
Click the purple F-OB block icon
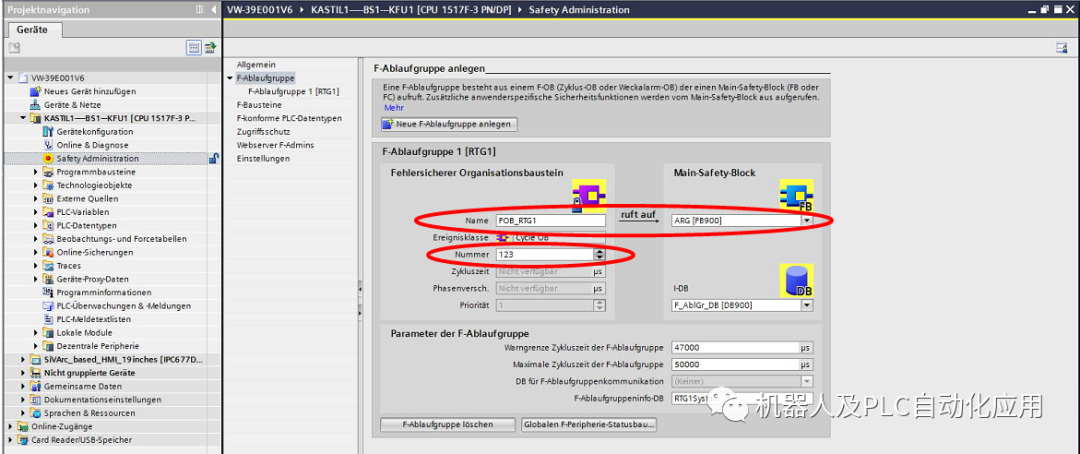pos(589,196)
